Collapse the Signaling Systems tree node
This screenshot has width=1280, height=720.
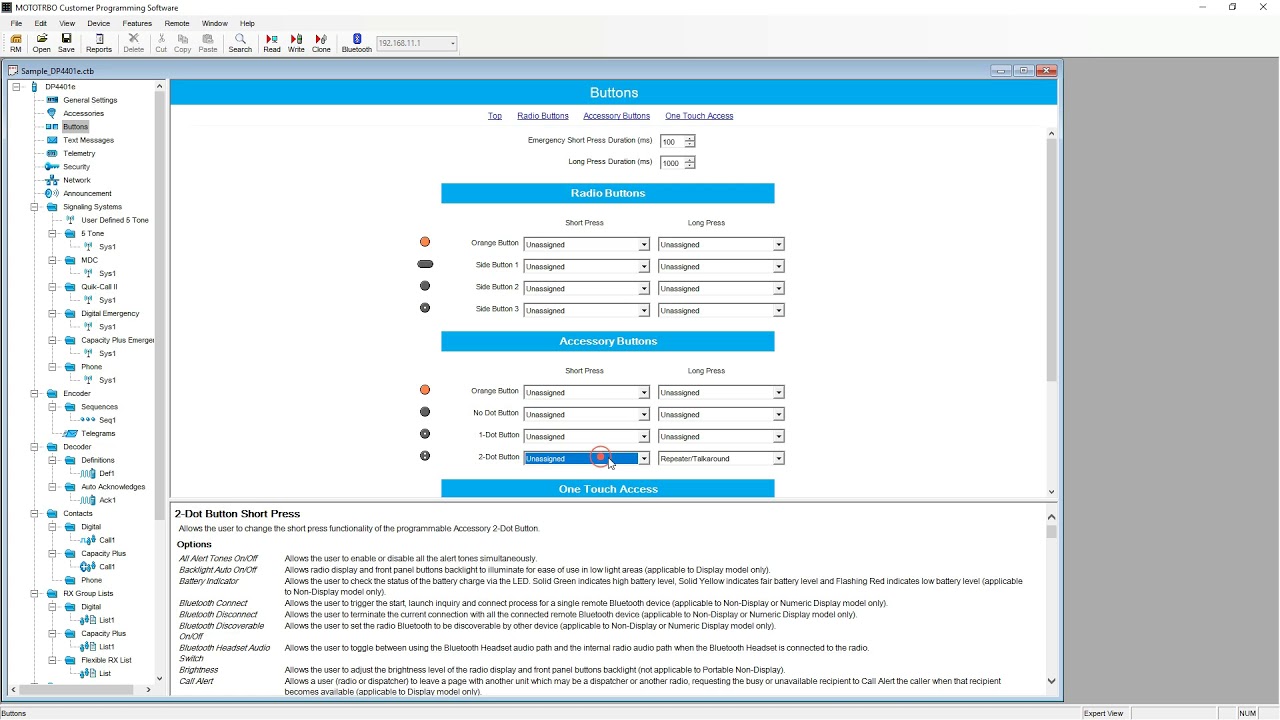[34, 207]
